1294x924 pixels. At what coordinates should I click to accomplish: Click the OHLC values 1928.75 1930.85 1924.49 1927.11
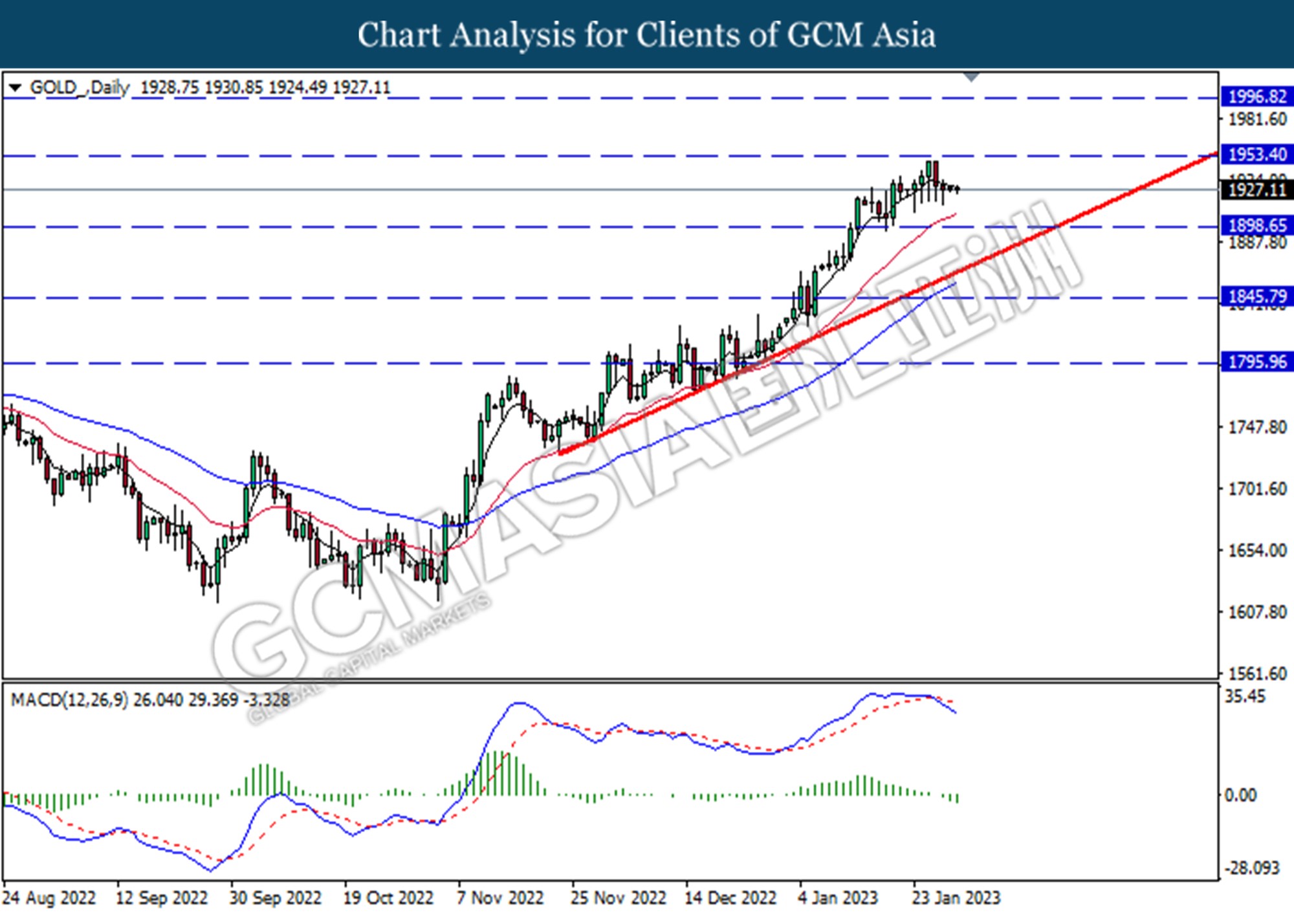pyautogui.click(x=265, y=87)
